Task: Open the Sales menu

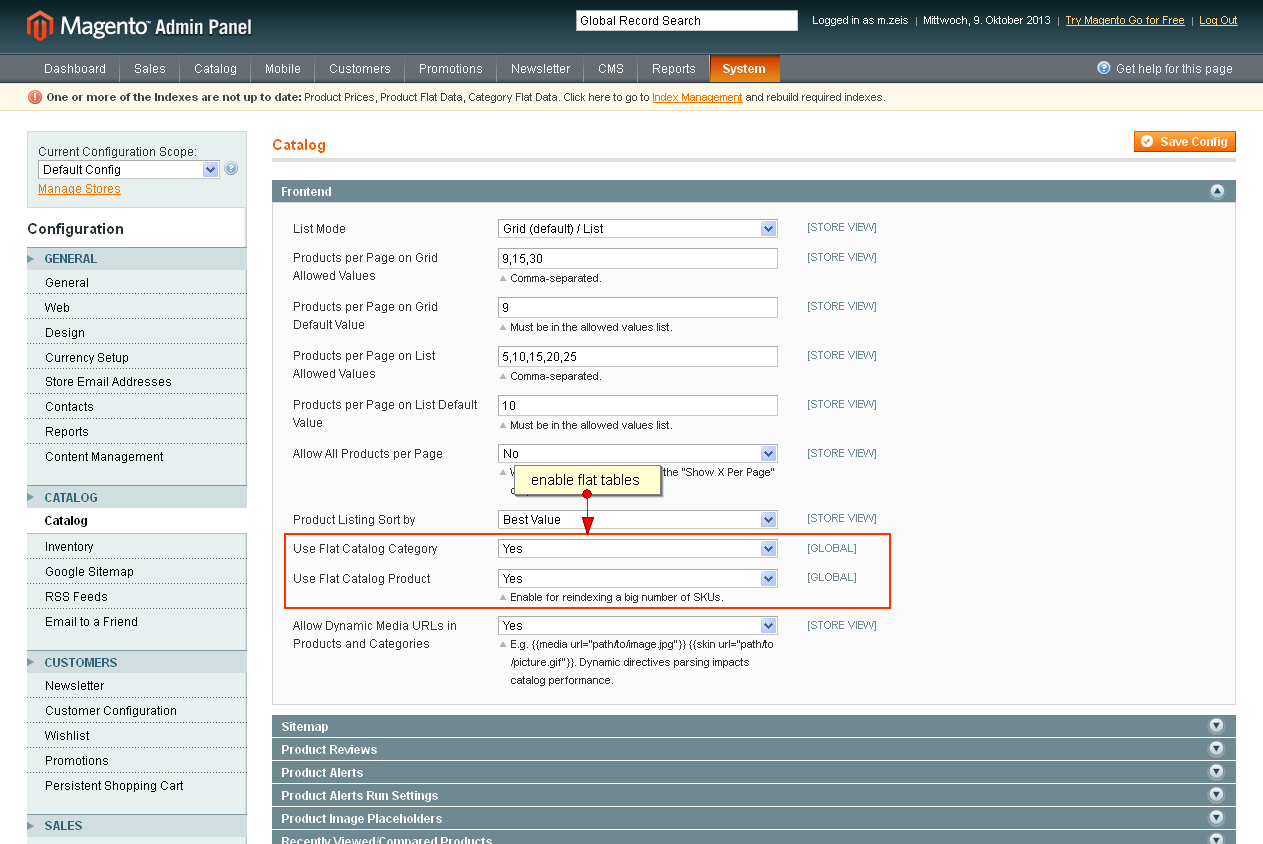Action: coord(150,69)
